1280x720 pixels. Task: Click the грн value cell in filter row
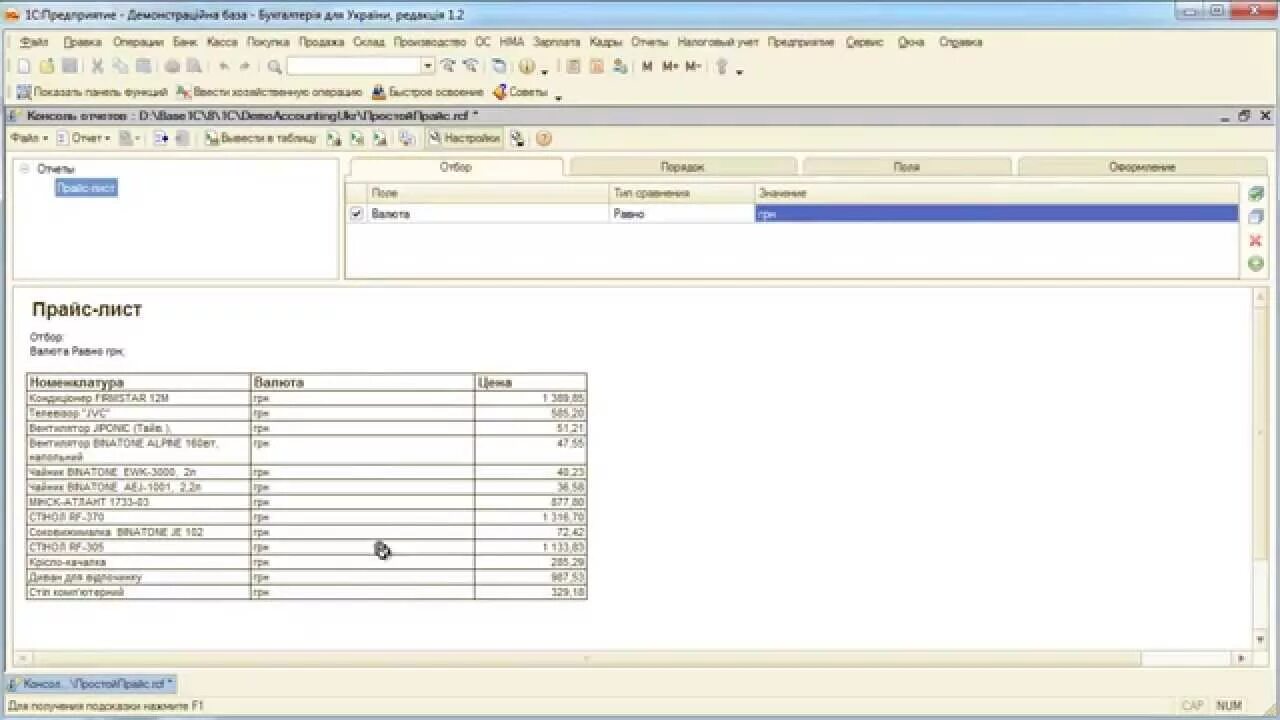(996, 214)
